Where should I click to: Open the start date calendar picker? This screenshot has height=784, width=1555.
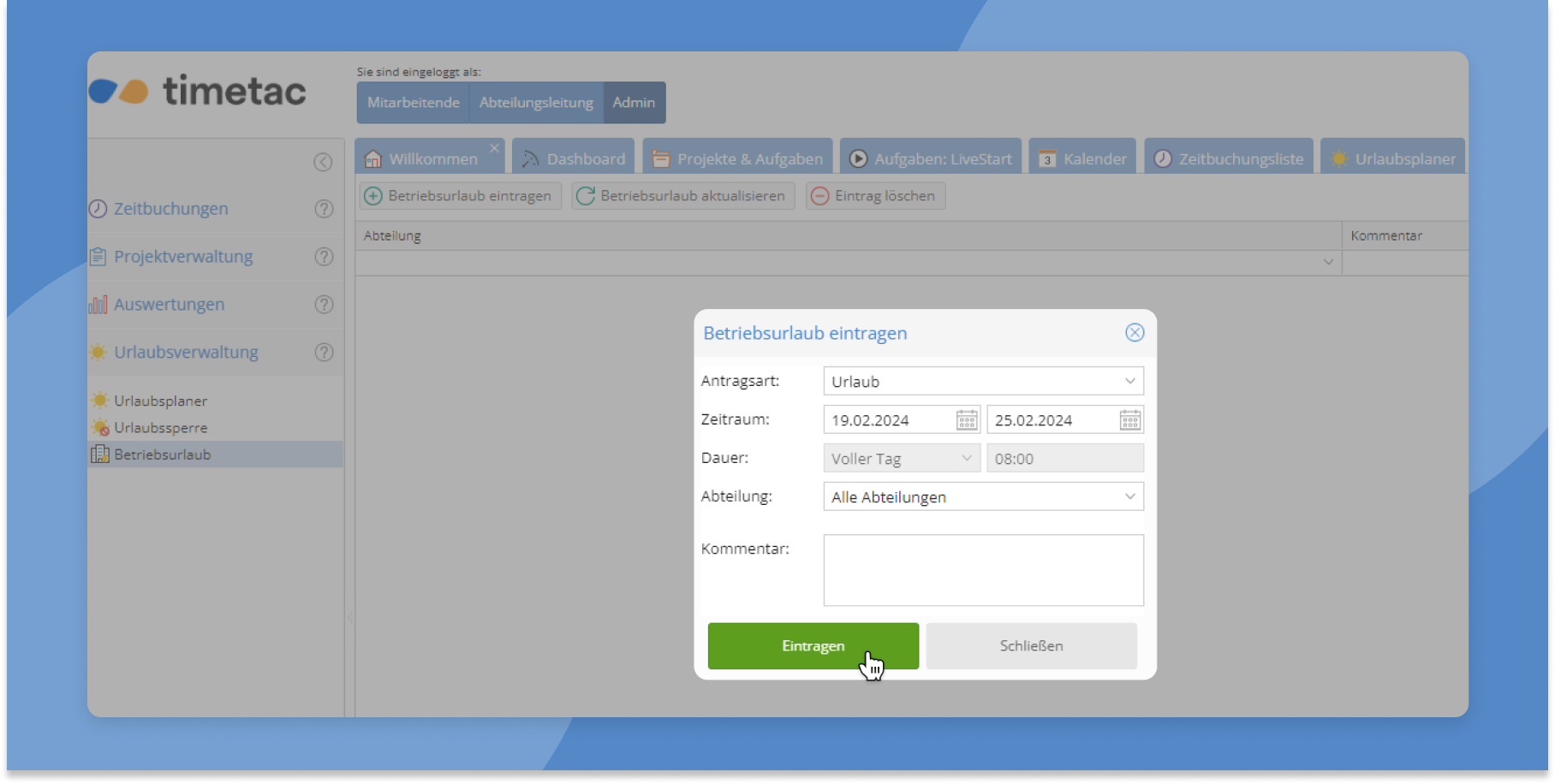pyautogui.click(x=966, y=420)
